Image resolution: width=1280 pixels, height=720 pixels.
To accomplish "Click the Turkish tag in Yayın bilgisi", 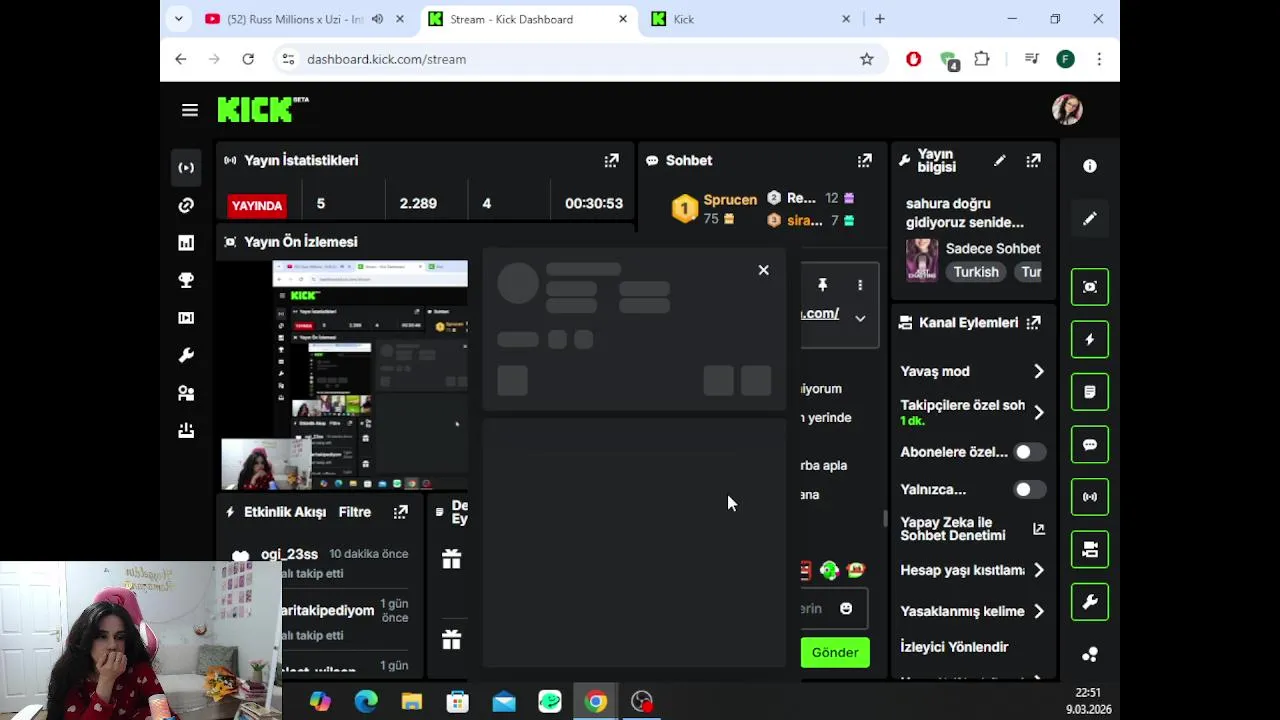I will pyautogui.click(x=976, y=272).
